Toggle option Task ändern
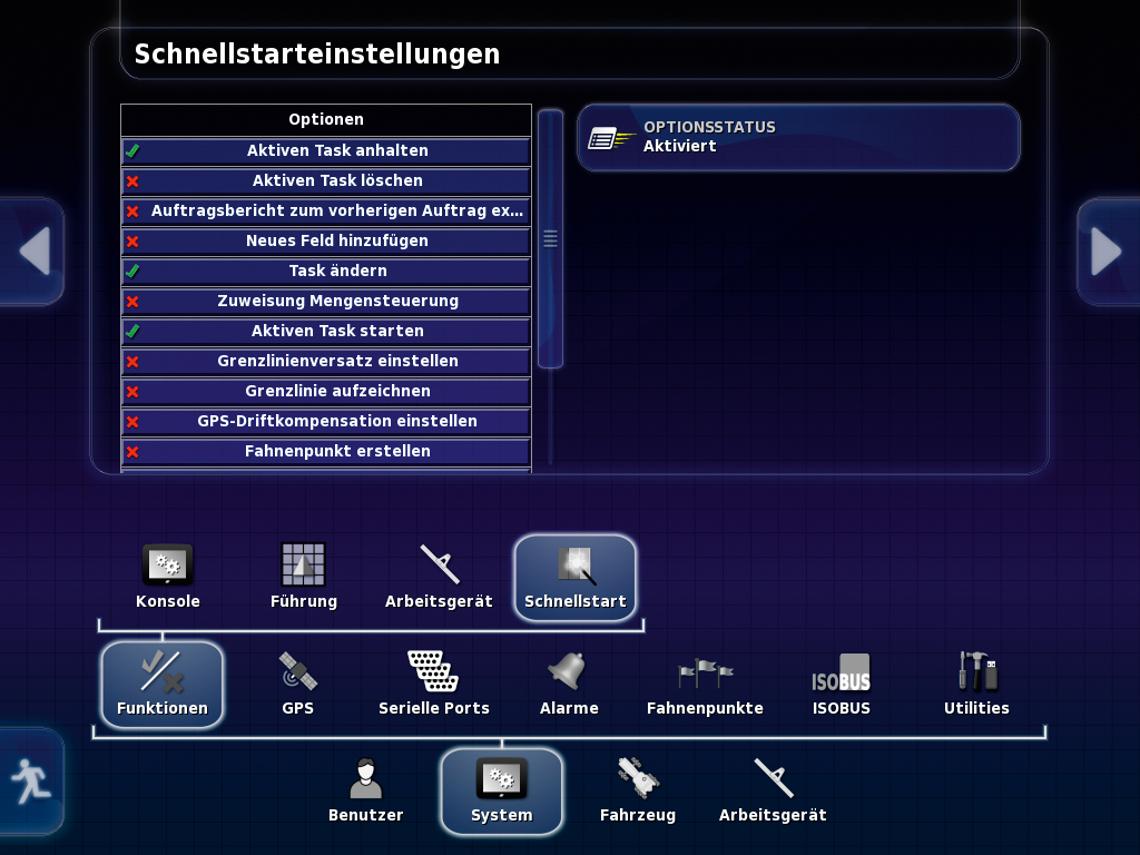Screen dimensions: 1140x855 coord(326,270)
